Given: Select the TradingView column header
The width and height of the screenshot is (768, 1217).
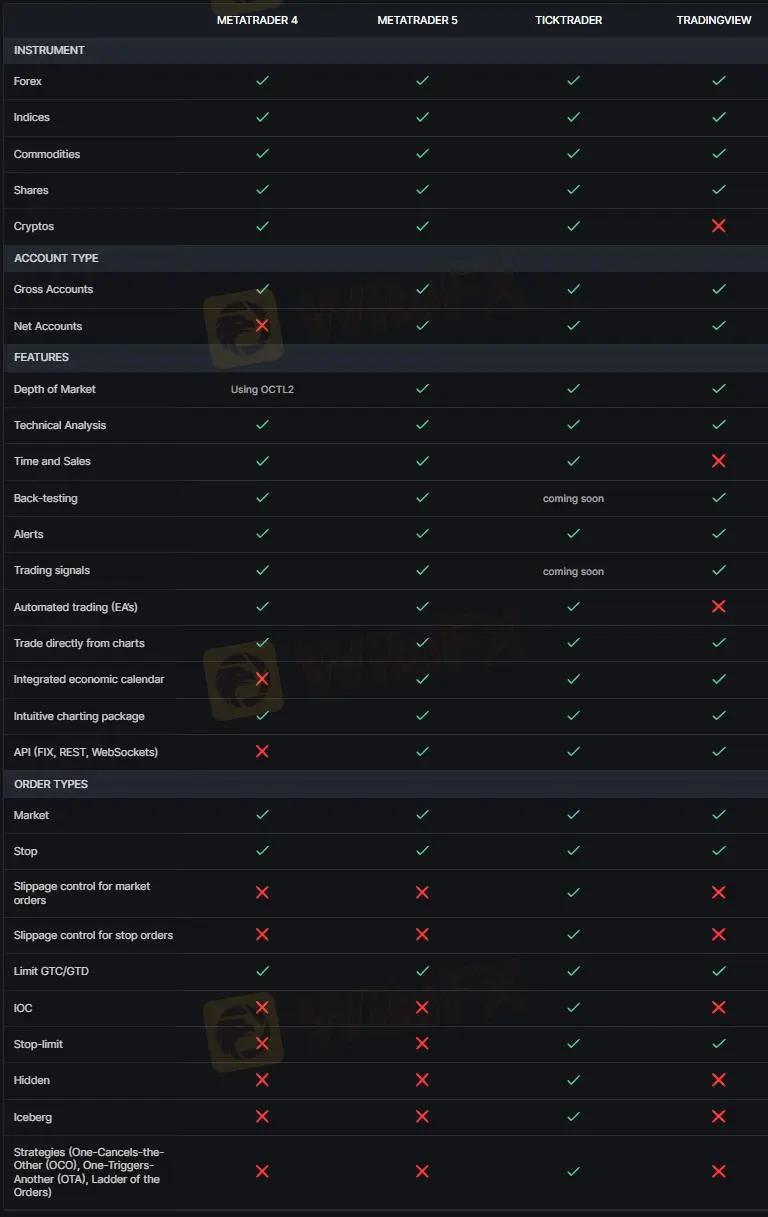Looking at the screenshot, I should click(x=714, y=20).
